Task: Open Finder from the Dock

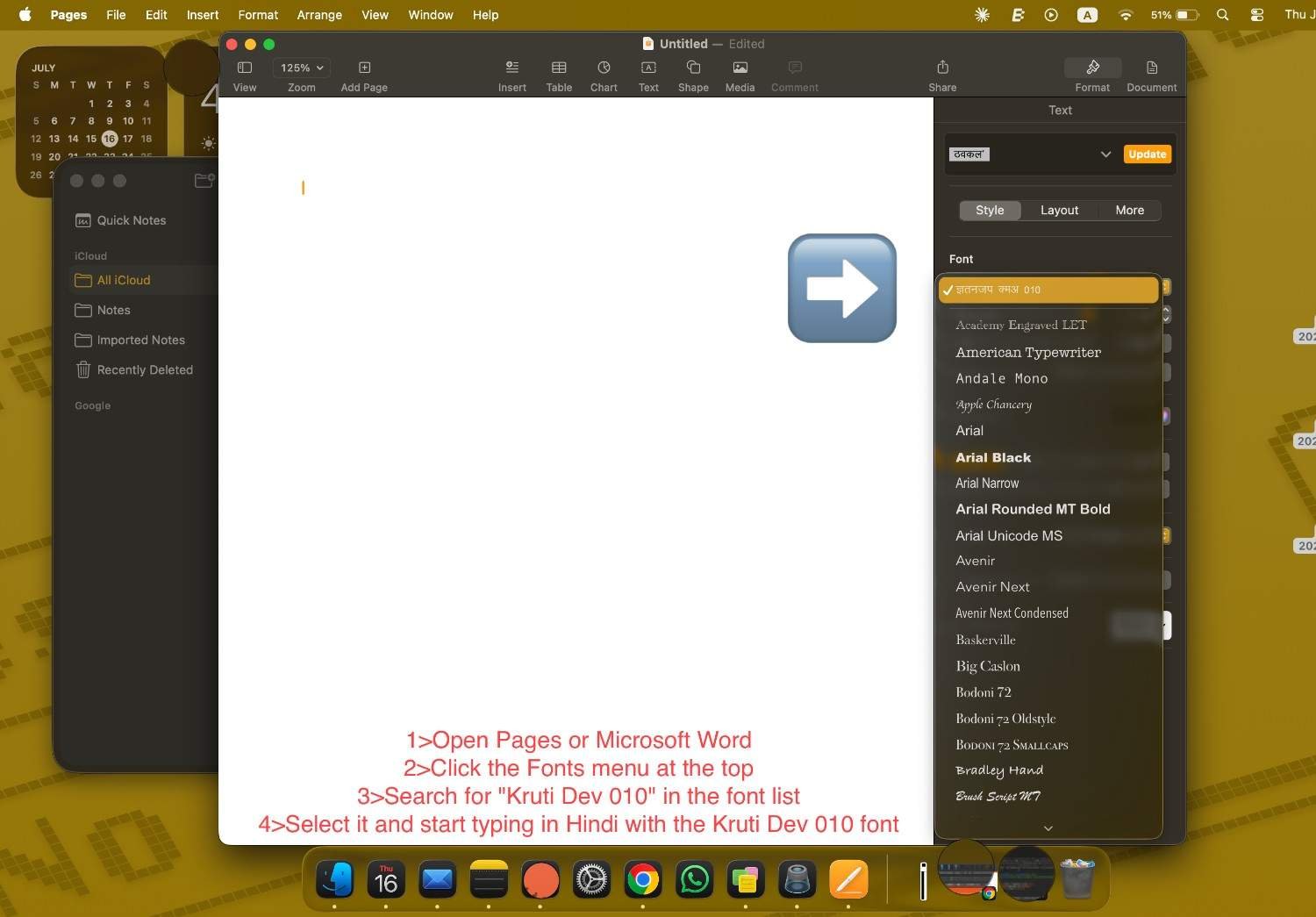Action: coord(334,878)
